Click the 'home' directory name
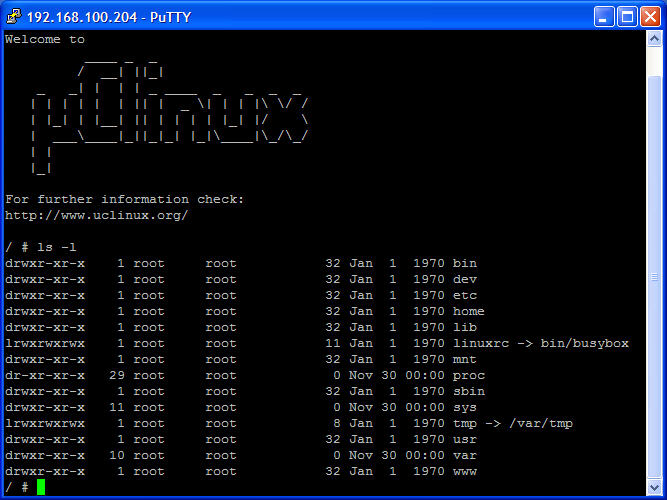 468,311
